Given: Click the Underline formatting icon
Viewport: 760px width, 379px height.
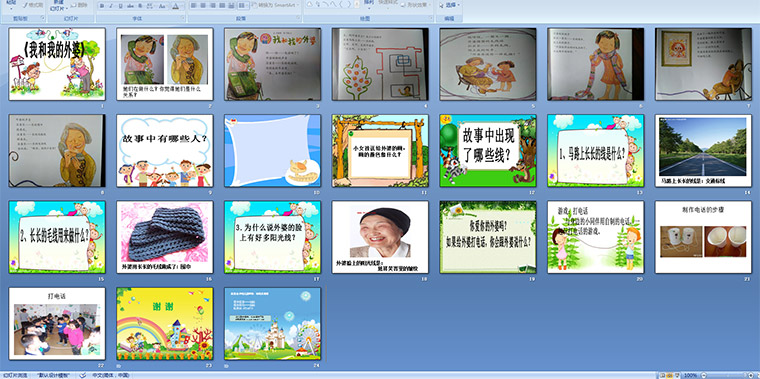Looking at the screenshot, I should (x=120, y=6).
